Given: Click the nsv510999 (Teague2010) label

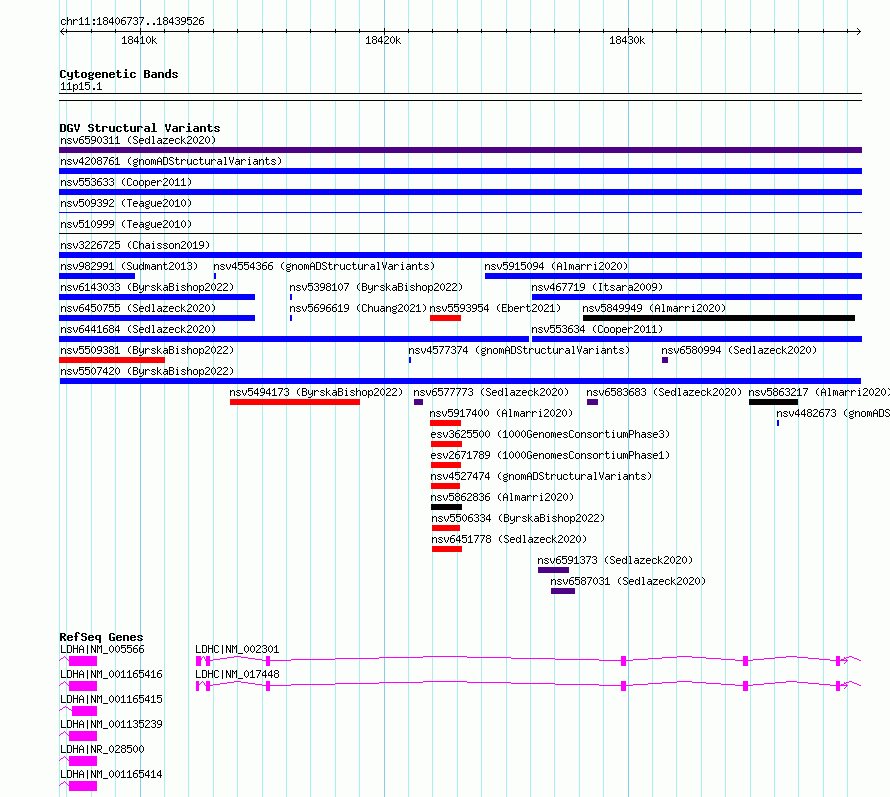Looking at the screenshot, I should pyautogui.click(x=126, y=224).
